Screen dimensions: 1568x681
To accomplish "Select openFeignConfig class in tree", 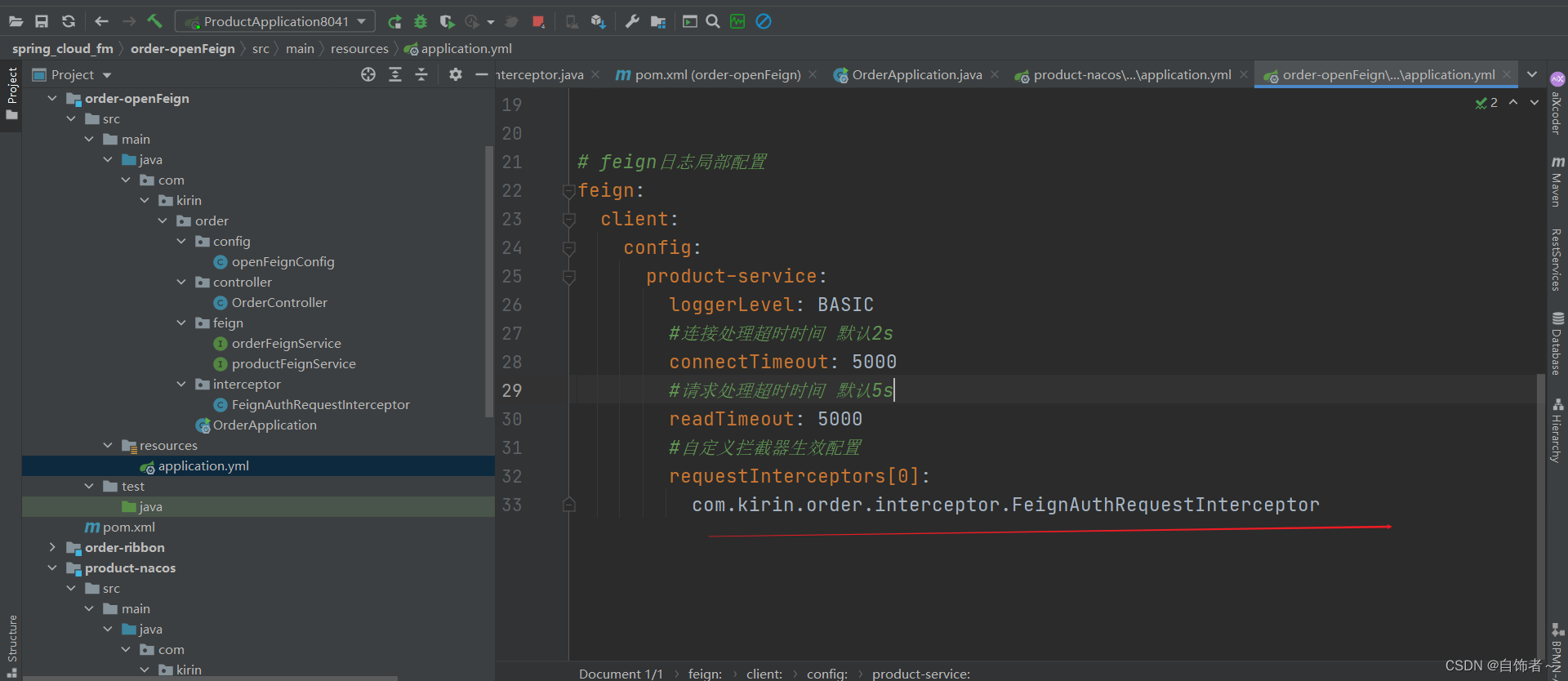I will 283,261.
